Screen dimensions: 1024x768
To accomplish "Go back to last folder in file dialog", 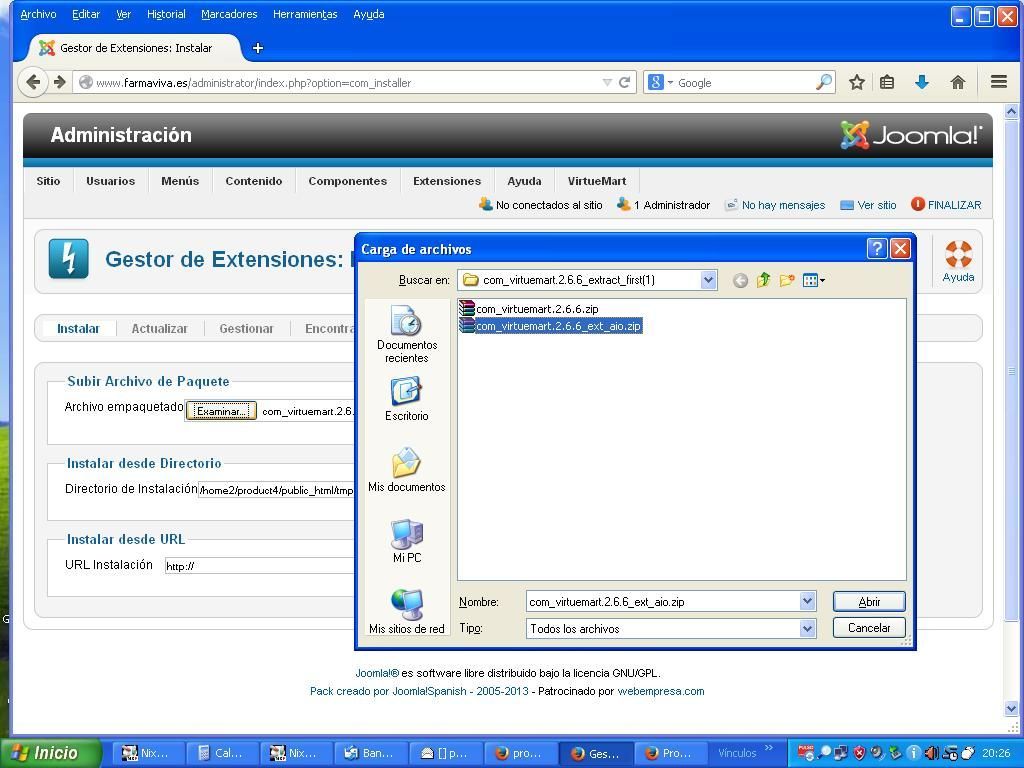I will point(740,281).
